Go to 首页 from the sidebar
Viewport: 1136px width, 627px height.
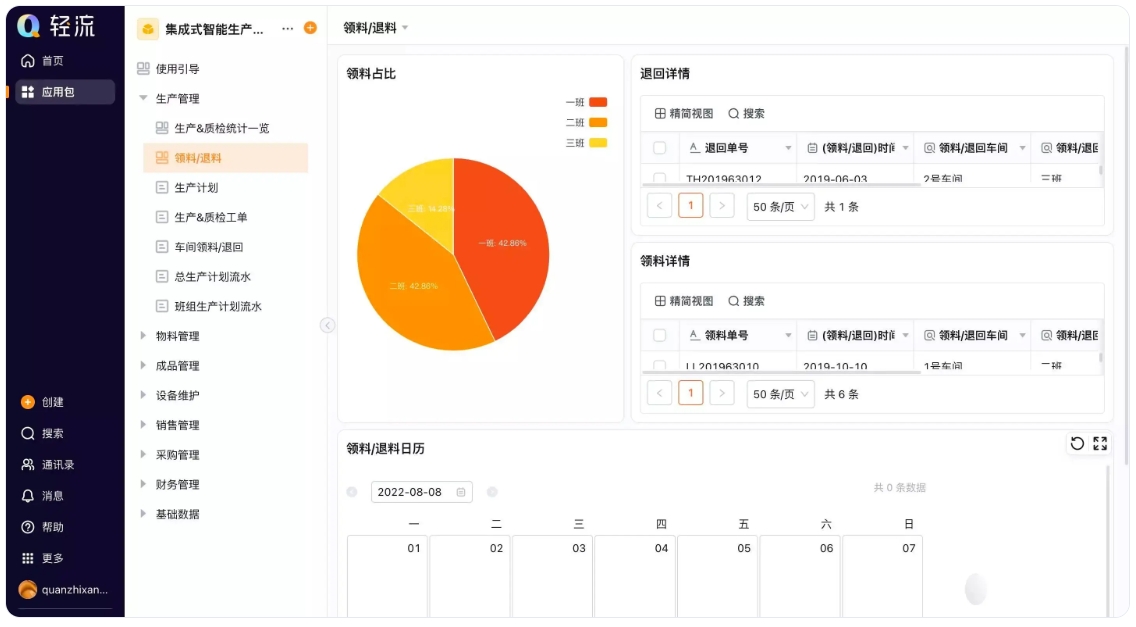44,60
